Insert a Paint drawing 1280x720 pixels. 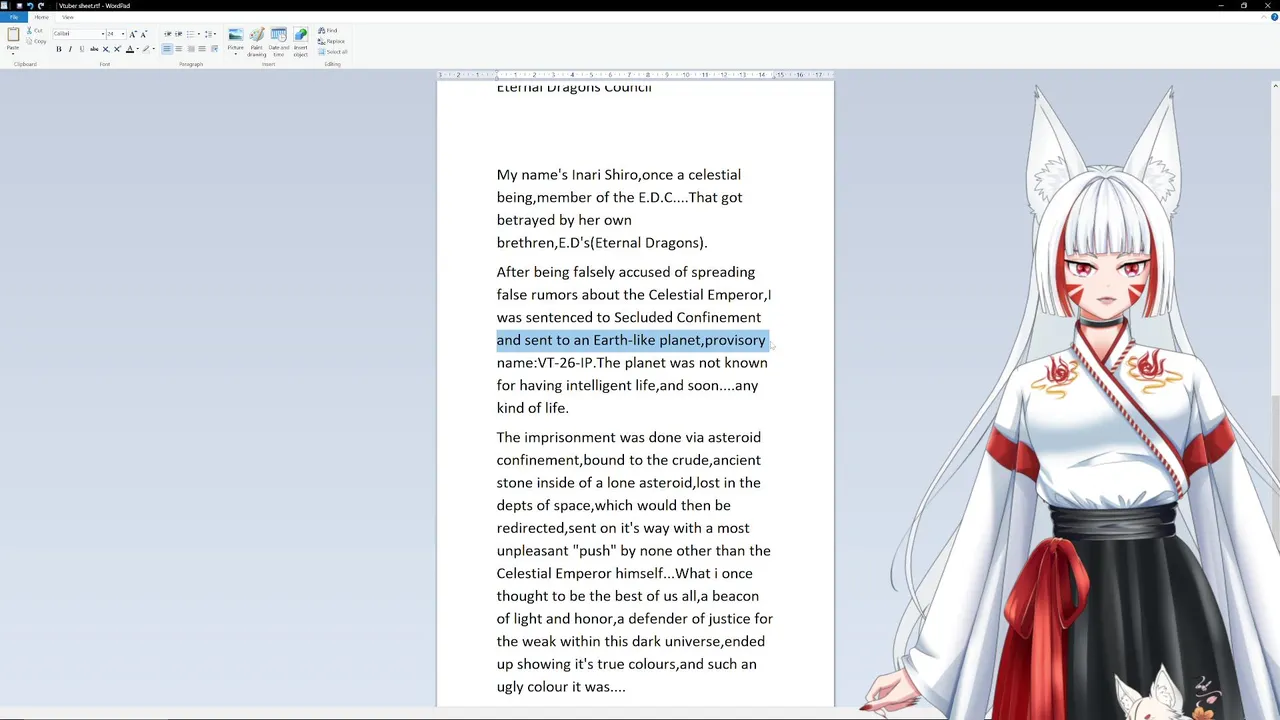pyautogui.click(x=257, y=41)
